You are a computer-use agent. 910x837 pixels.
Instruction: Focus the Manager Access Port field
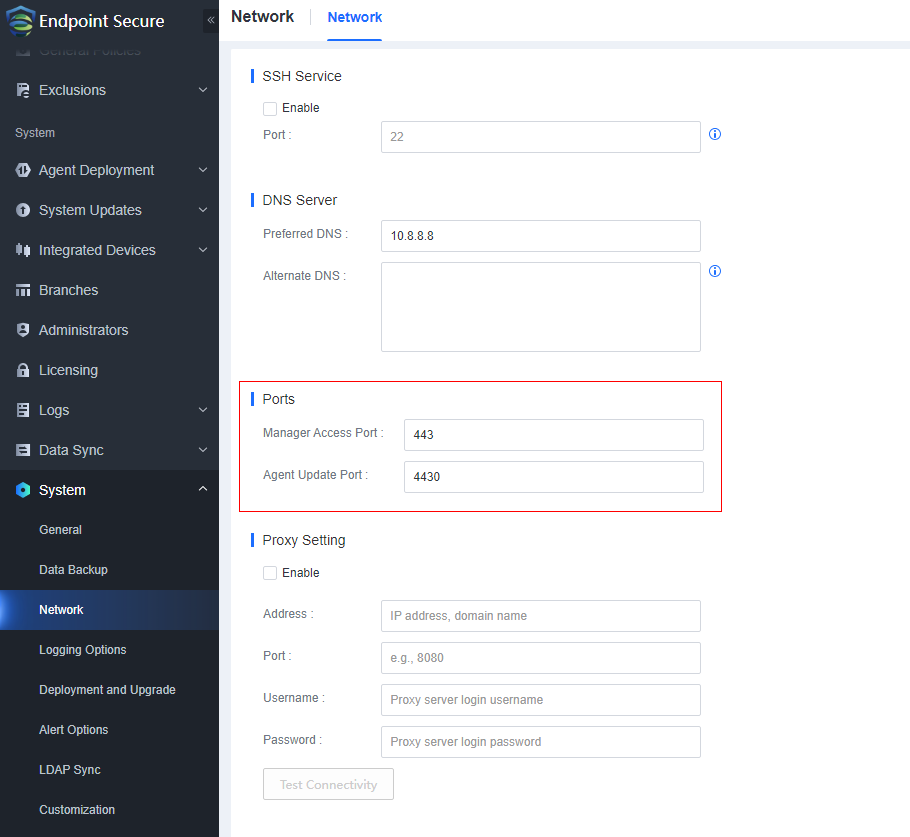pos(553,435)
